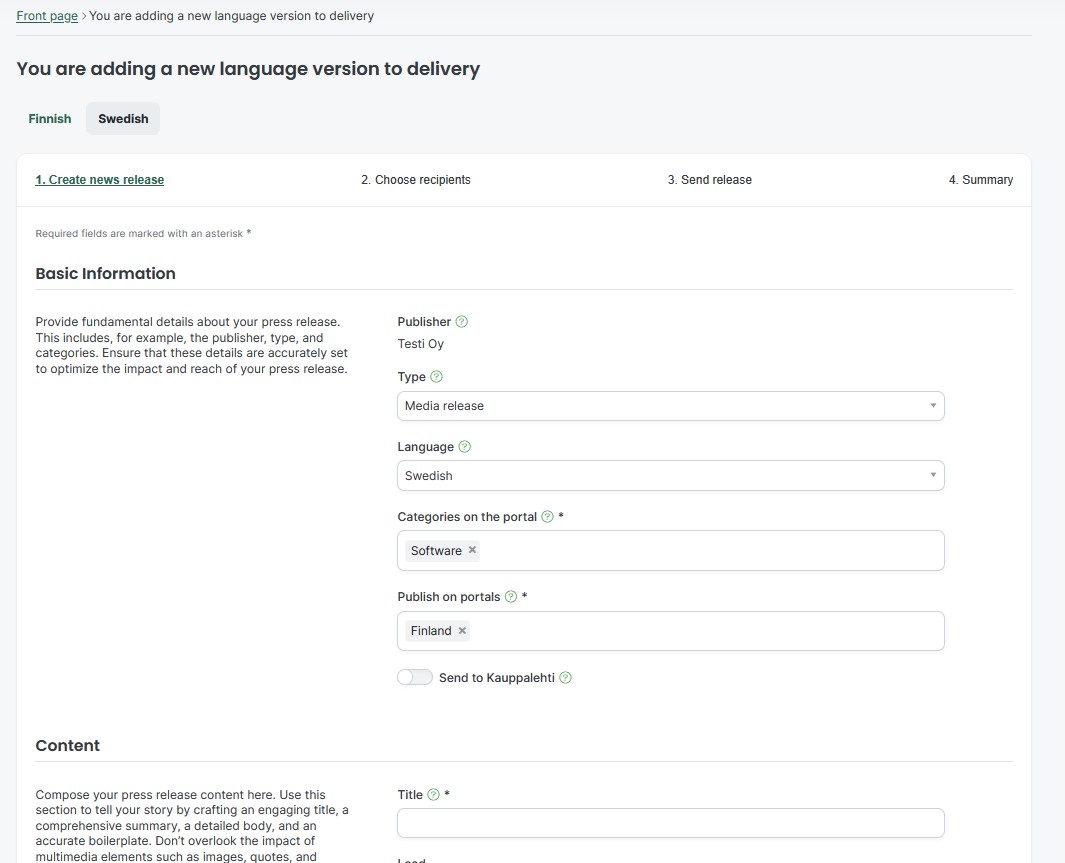The width and height of the screenshot is (1065, 863).
Task: Open the Publisher help icon
Action: [x=461, y=322]
